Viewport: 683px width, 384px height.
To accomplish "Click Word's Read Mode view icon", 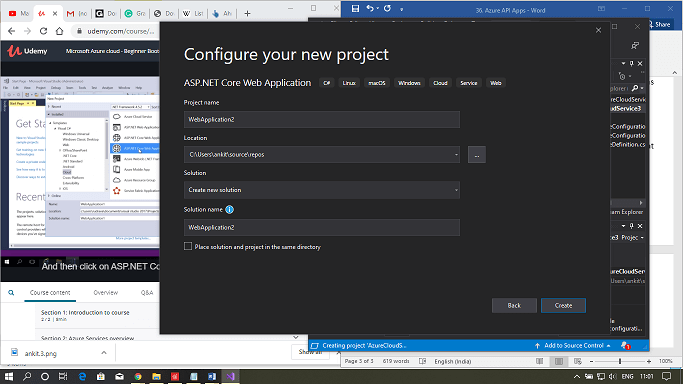I will [x=540, y=361].
